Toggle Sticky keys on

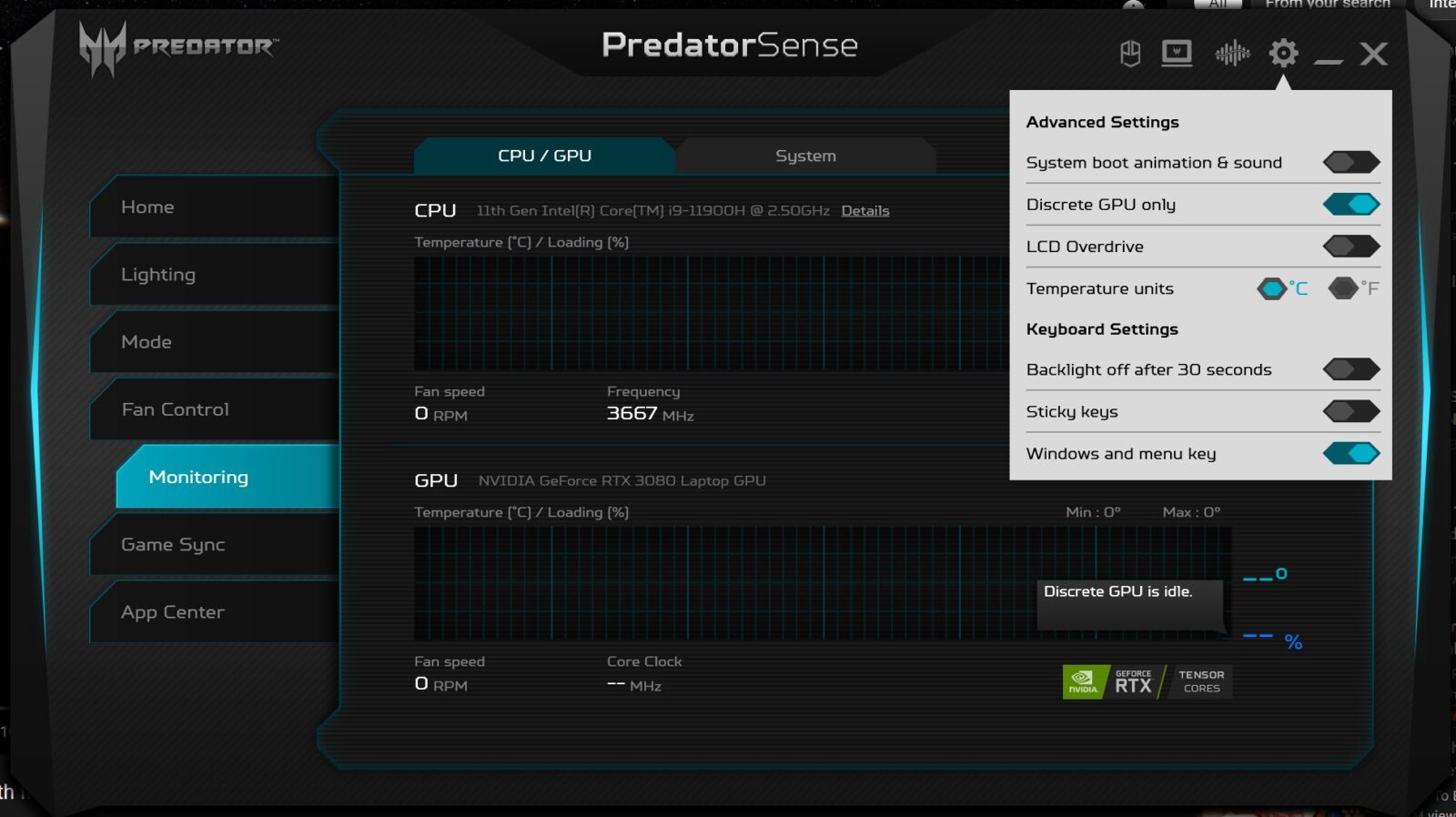[x=1351, y=411]
